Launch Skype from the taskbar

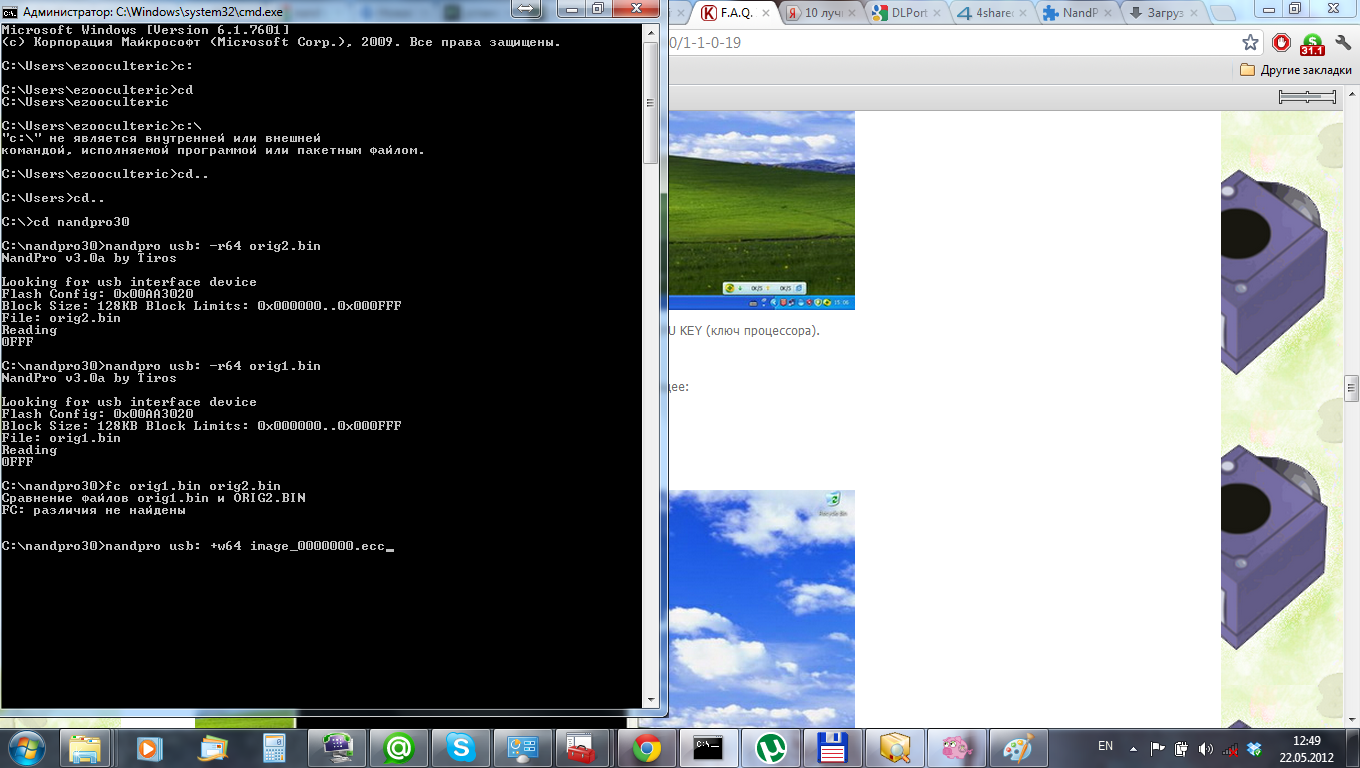point(460,747)
